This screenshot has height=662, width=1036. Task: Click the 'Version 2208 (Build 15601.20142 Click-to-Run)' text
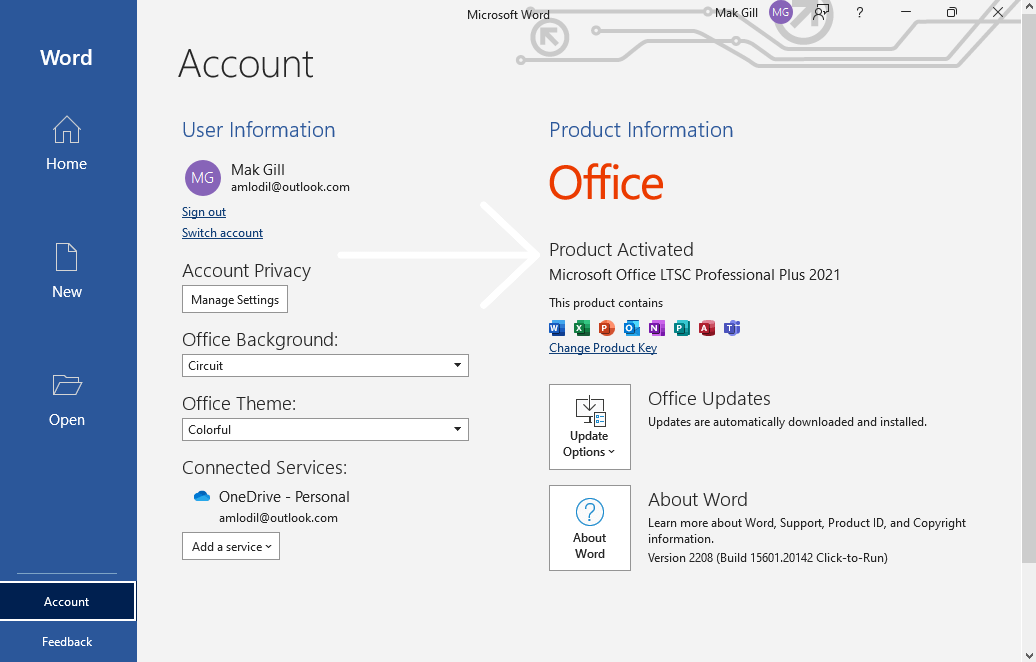point(767,558)
